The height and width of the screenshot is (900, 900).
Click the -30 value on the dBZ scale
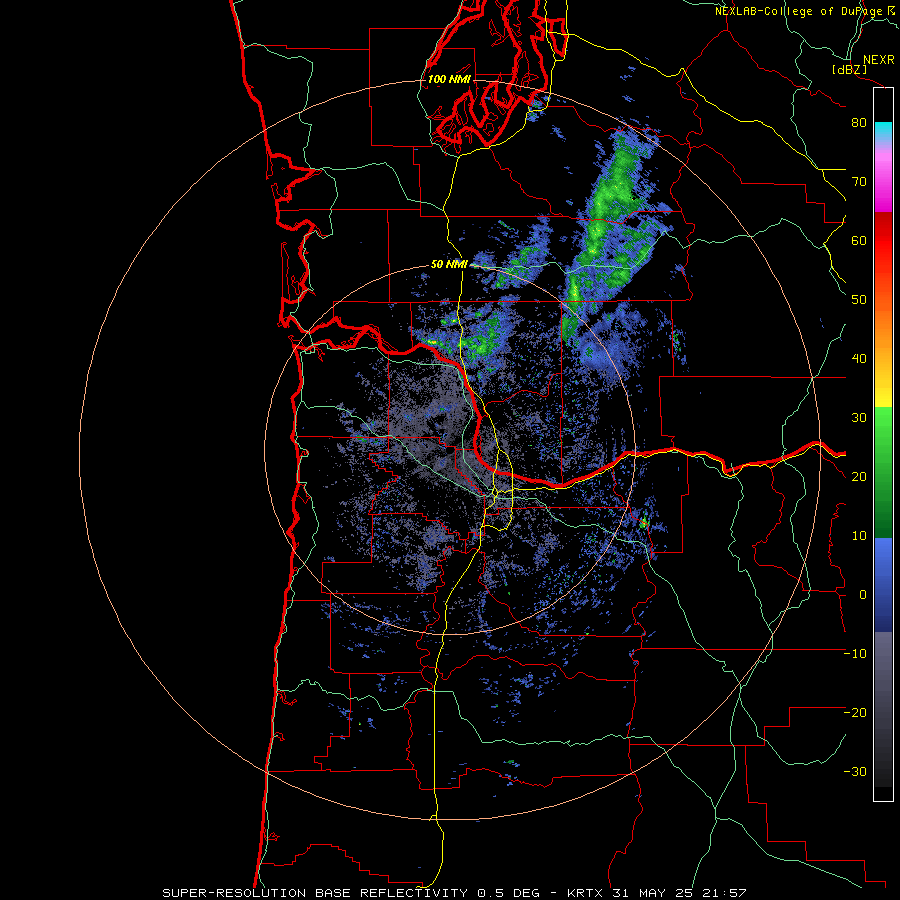[855, 772]
